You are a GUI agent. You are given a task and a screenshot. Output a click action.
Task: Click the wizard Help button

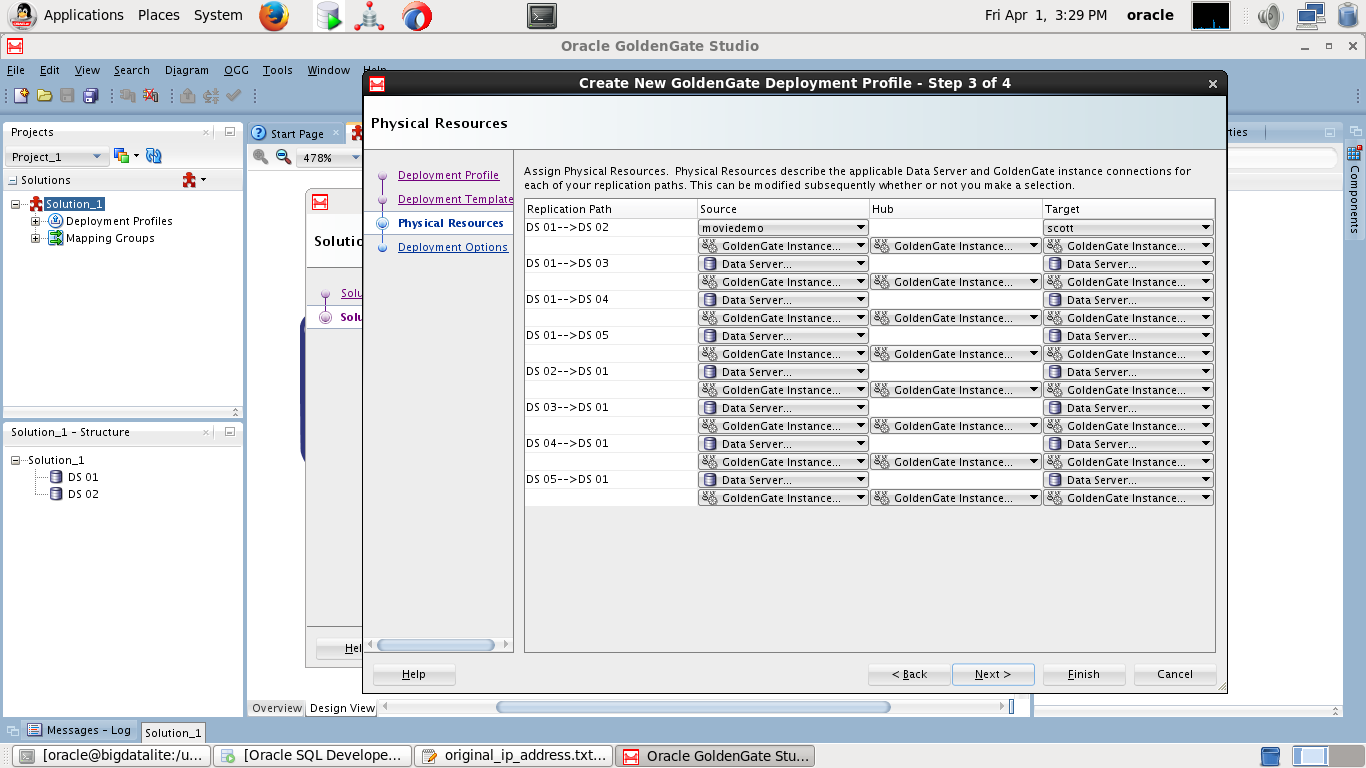pyautogui.click(x=414, y=674)
